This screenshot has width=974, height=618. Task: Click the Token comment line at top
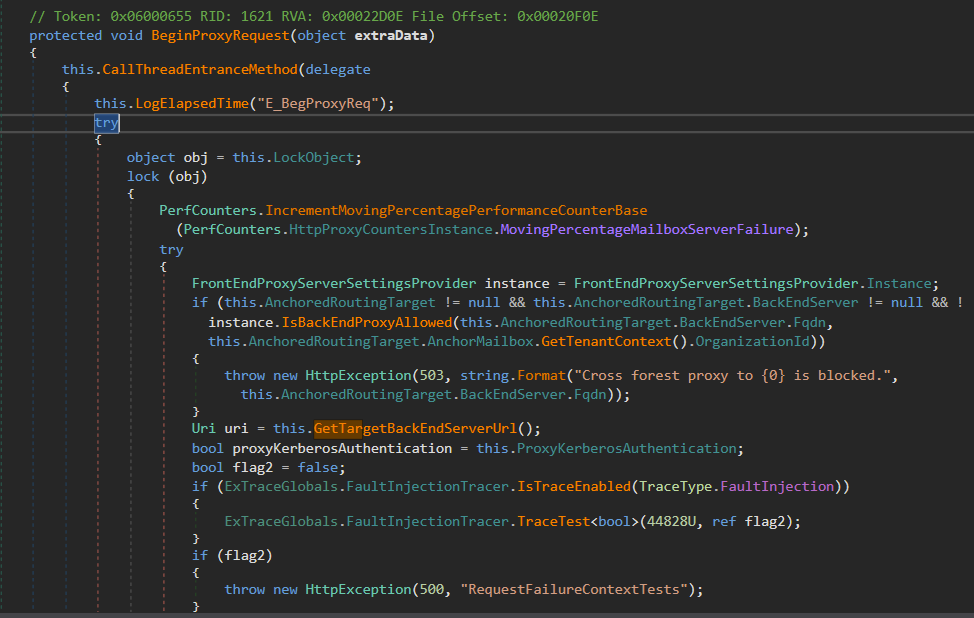(x=314, y=16)
